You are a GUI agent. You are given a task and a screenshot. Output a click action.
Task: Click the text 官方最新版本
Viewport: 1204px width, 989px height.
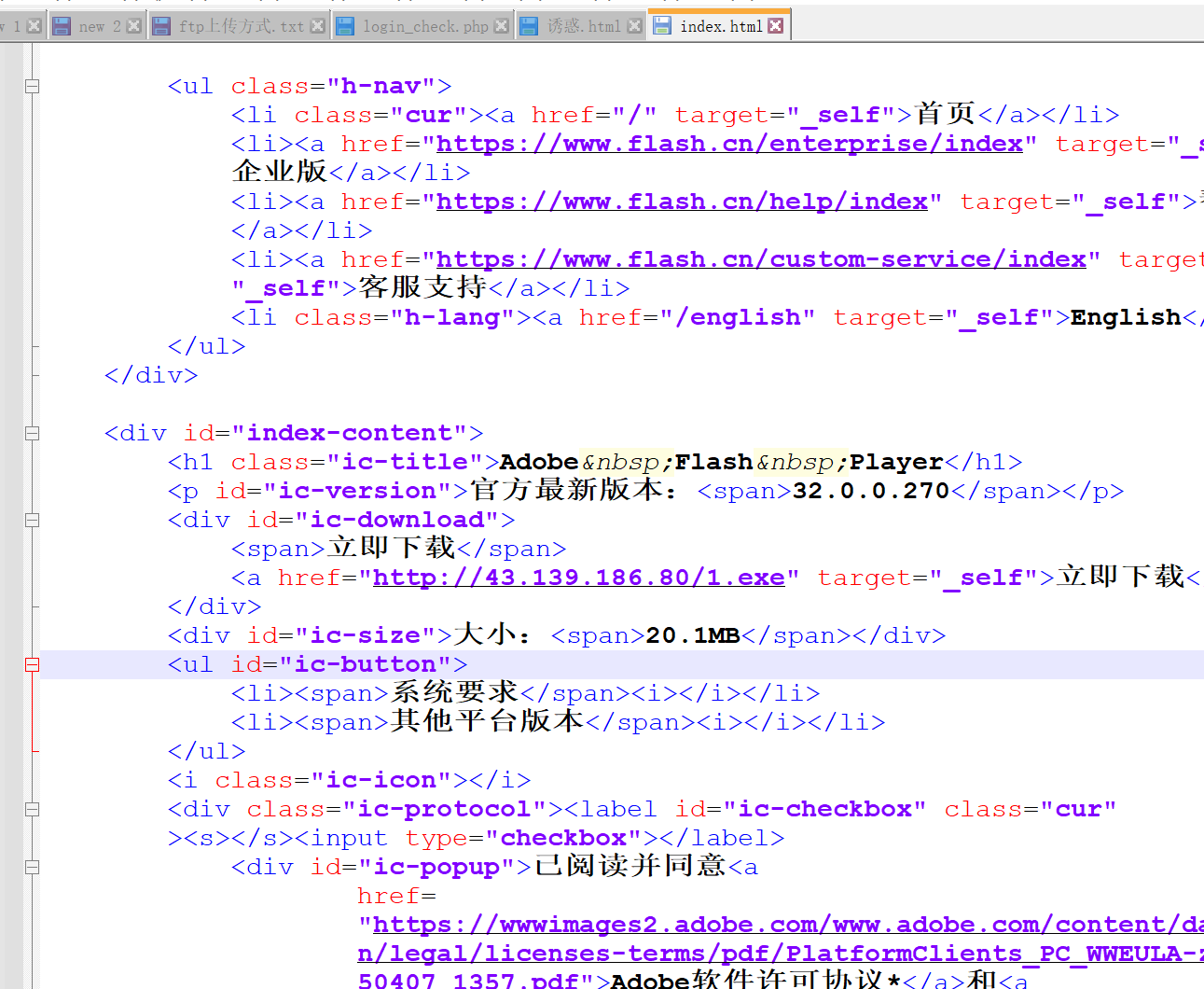[565, 490]
